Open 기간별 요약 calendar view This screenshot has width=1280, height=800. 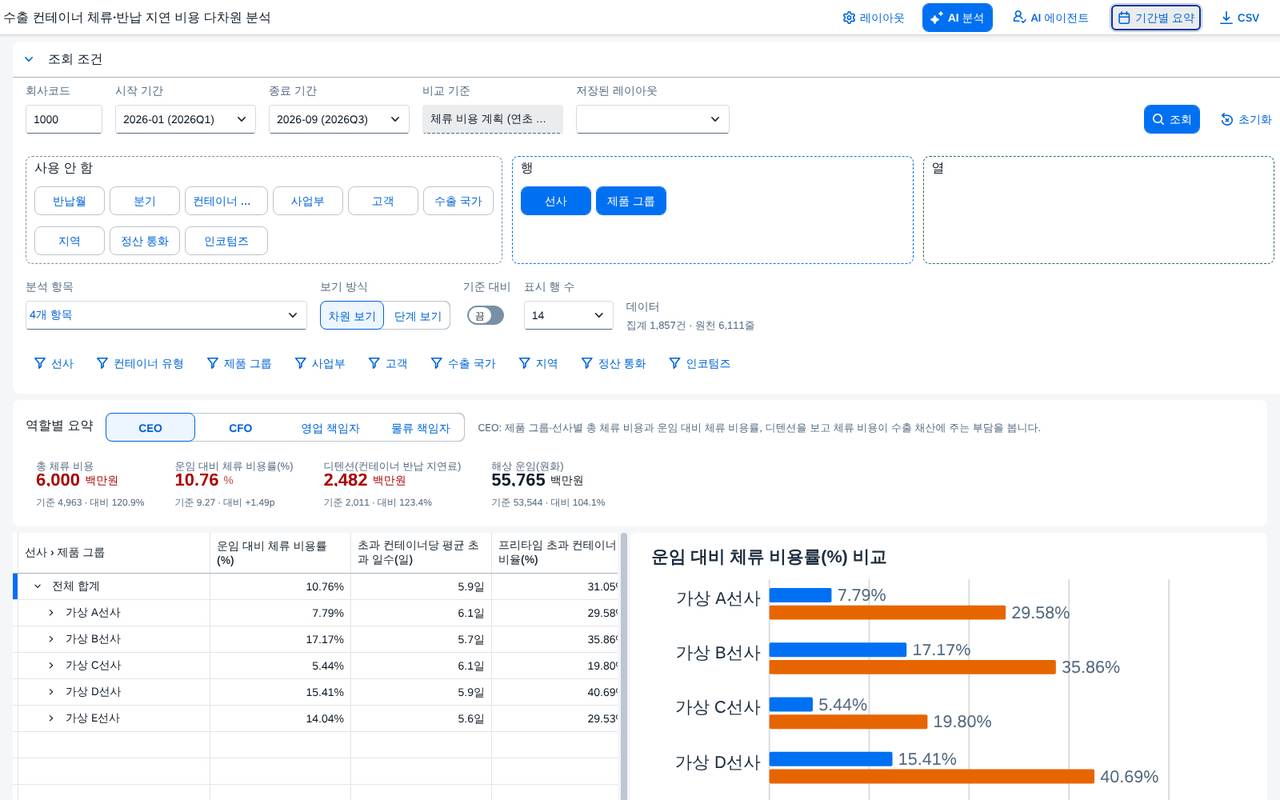1156,18
